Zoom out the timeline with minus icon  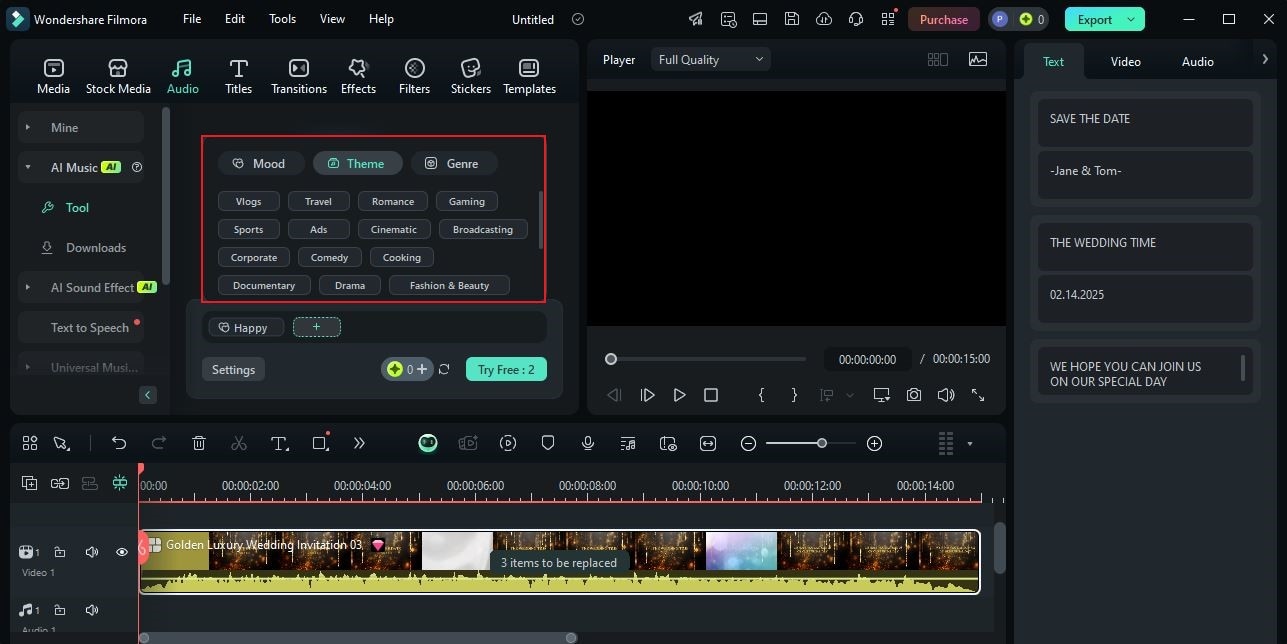pos(748,443)
